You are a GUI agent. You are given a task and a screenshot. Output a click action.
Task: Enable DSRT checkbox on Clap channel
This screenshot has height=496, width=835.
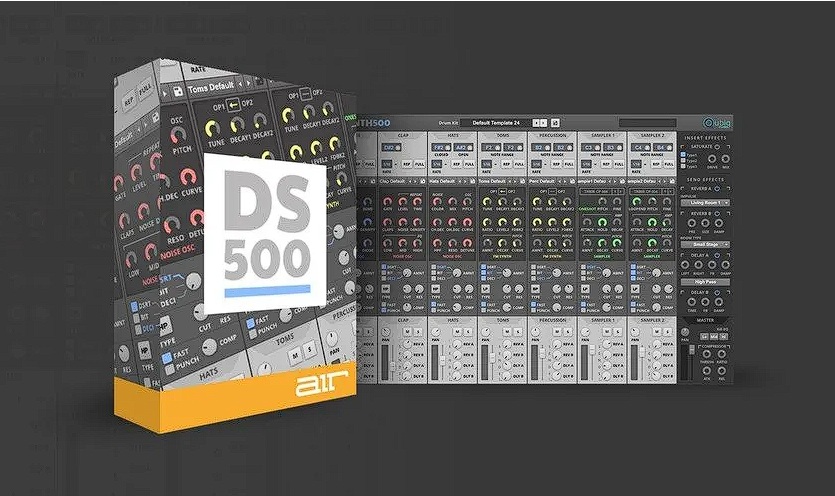384,267
